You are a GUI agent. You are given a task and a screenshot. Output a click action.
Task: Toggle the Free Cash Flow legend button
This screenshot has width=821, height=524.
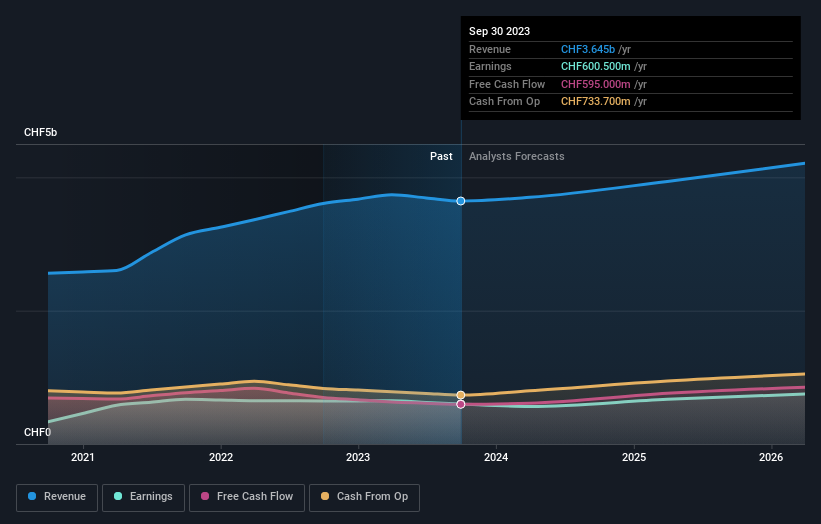point(247,497)
